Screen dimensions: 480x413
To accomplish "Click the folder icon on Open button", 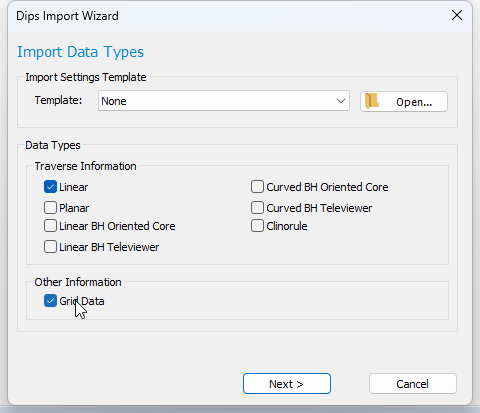I will (x=372, y=101).
